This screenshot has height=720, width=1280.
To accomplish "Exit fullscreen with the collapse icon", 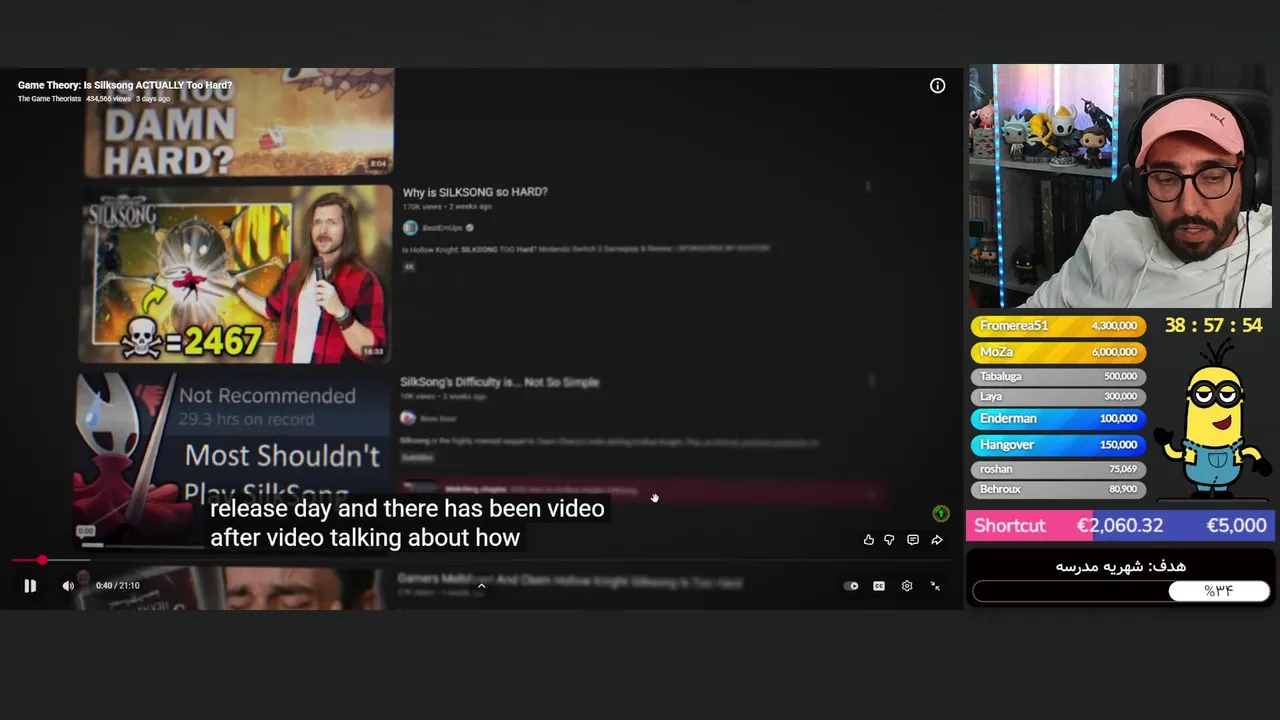I will click(935, 586).
